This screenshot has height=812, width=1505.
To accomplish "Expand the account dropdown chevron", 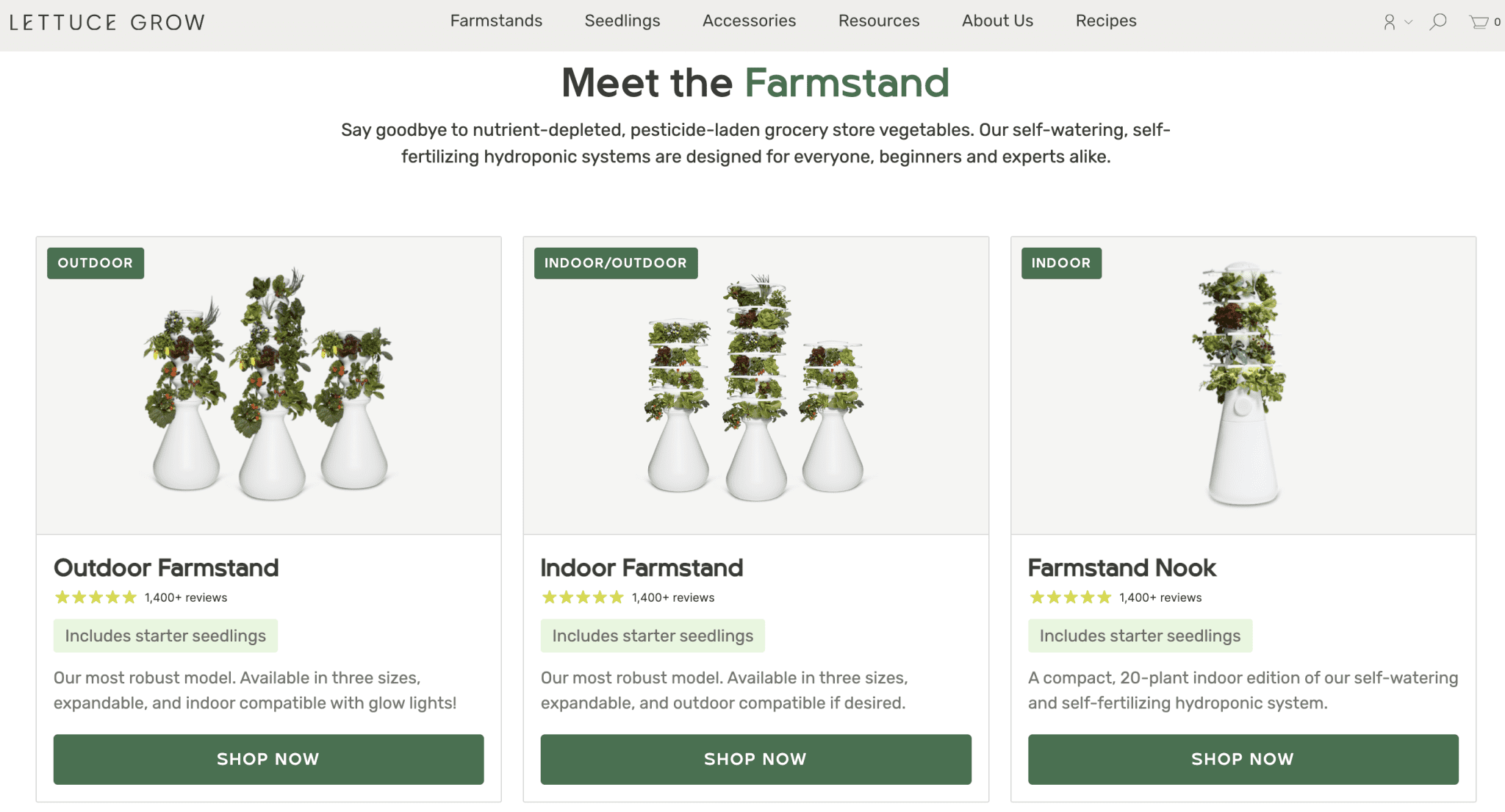I will coord(1408,24).
